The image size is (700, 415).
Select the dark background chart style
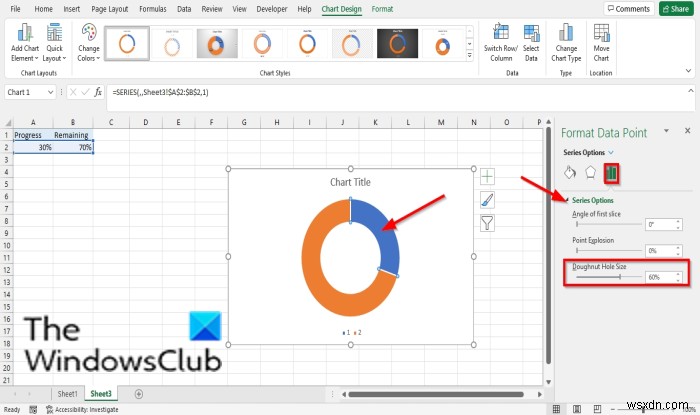pyautogui.click(x=397, y=43)
